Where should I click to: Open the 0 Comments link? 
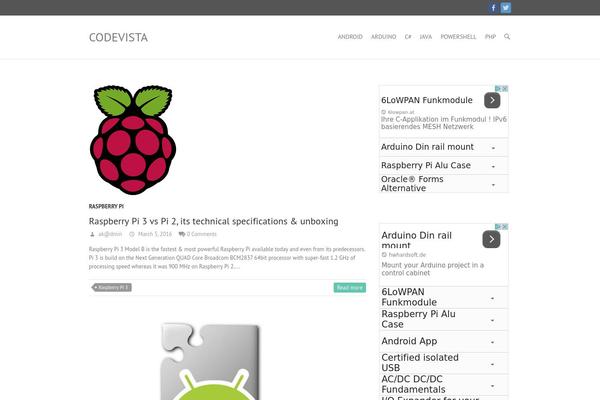pyautogui.click(x=202, y=234)
